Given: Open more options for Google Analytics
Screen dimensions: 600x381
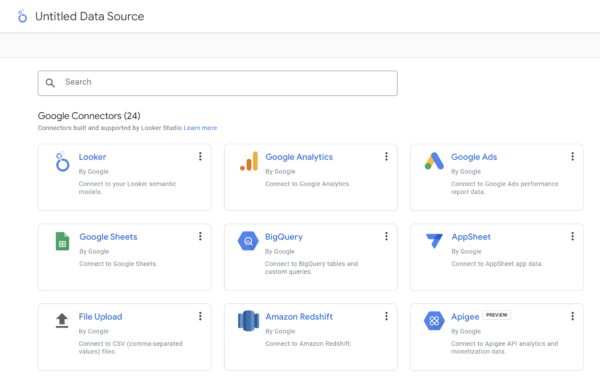Looking at the screenshot, I should (386, 156).
